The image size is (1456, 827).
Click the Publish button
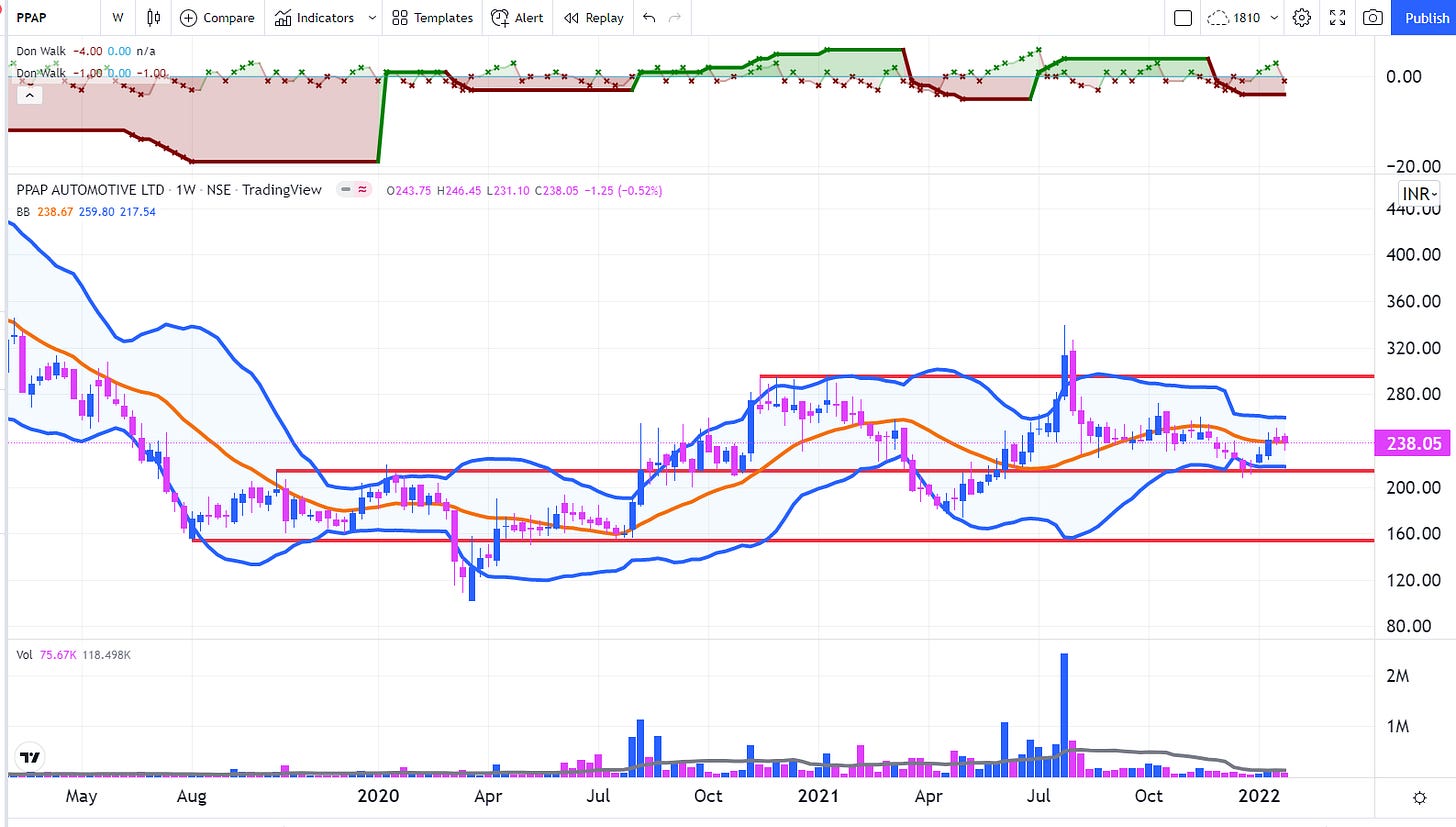(x=1424, y=17)
